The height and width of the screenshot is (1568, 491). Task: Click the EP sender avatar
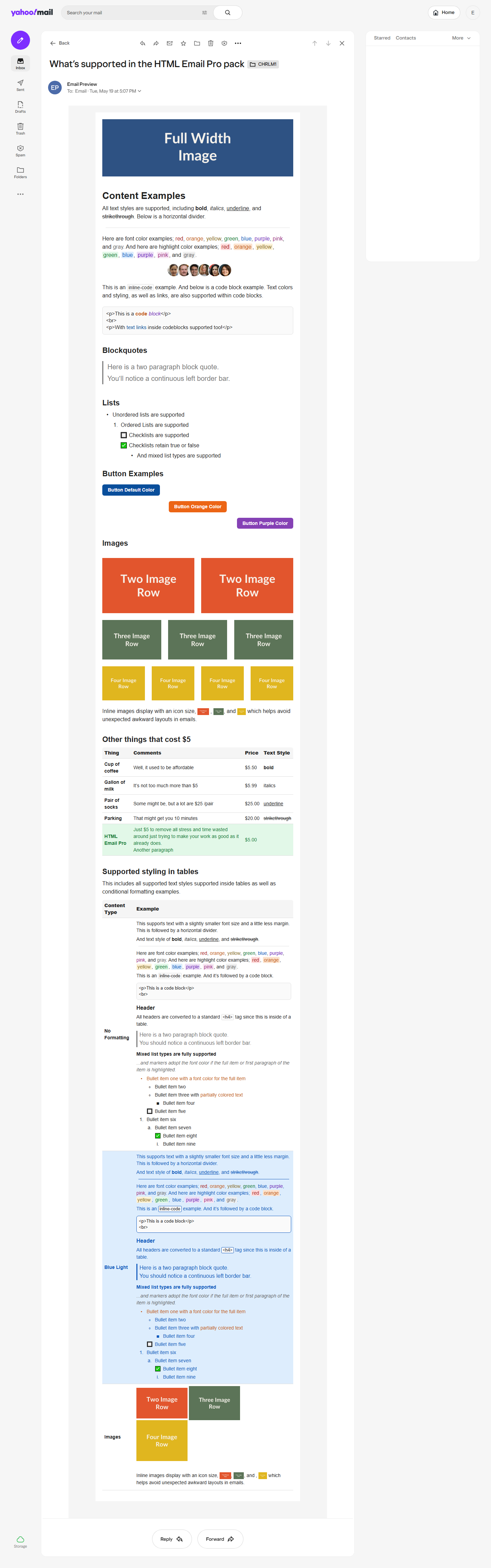[55, 88]
